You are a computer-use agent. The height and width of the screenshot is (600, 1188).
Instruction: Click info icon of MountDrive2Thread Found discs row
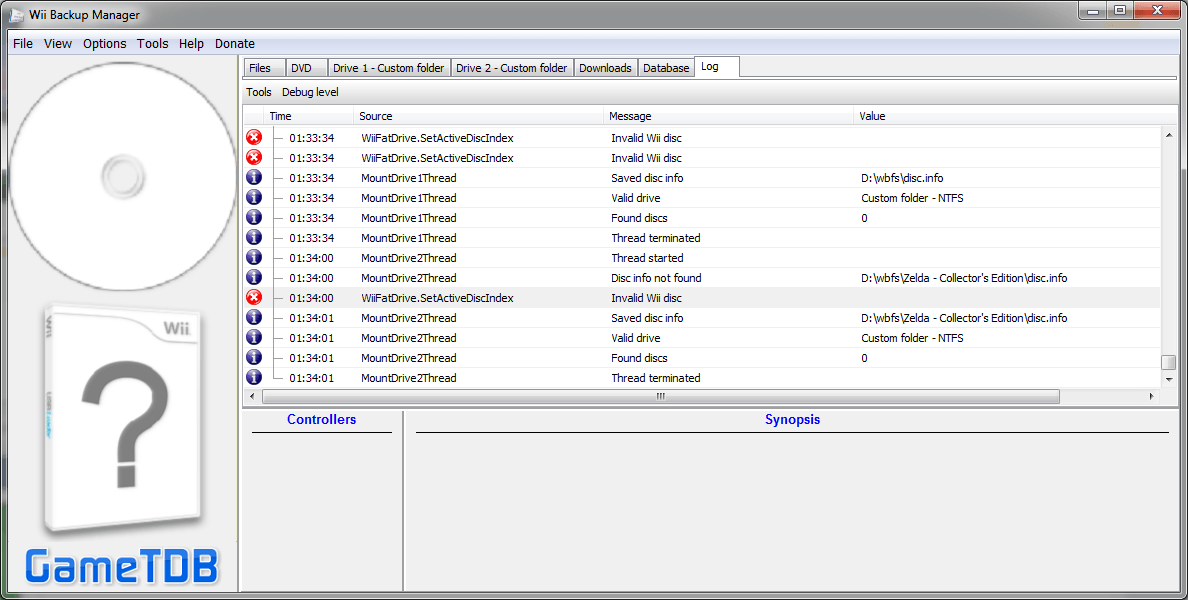coord(254,358)
